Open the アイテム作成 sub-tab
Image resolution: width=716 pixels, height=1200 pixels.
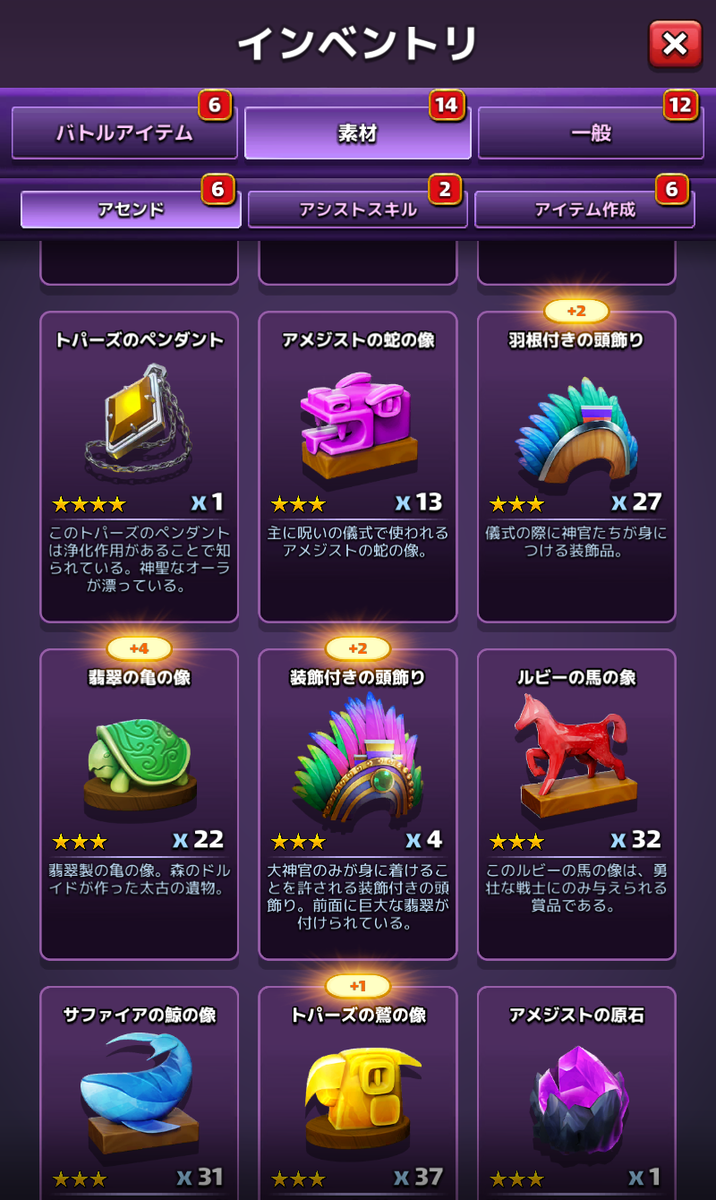584,210
